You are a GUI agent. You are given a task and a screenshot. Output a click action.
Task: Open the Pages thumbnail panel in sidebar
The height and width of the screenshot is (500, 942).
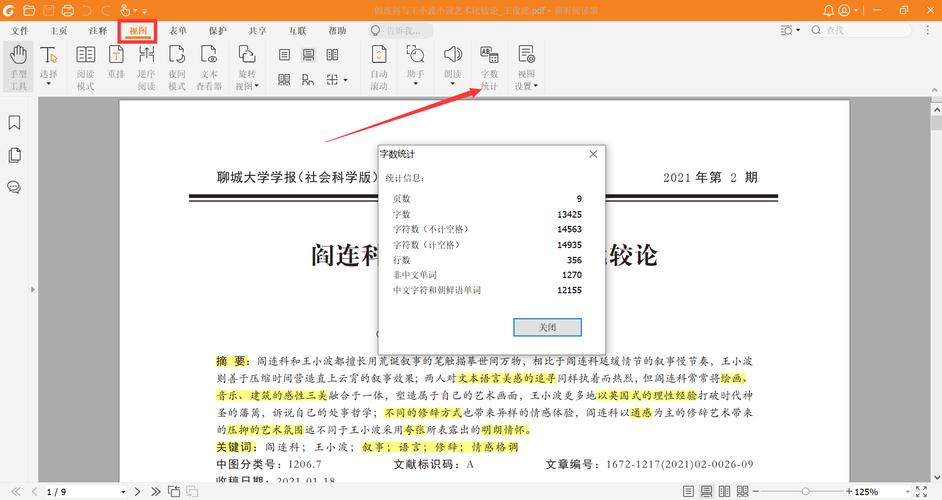tap(14, 155)
